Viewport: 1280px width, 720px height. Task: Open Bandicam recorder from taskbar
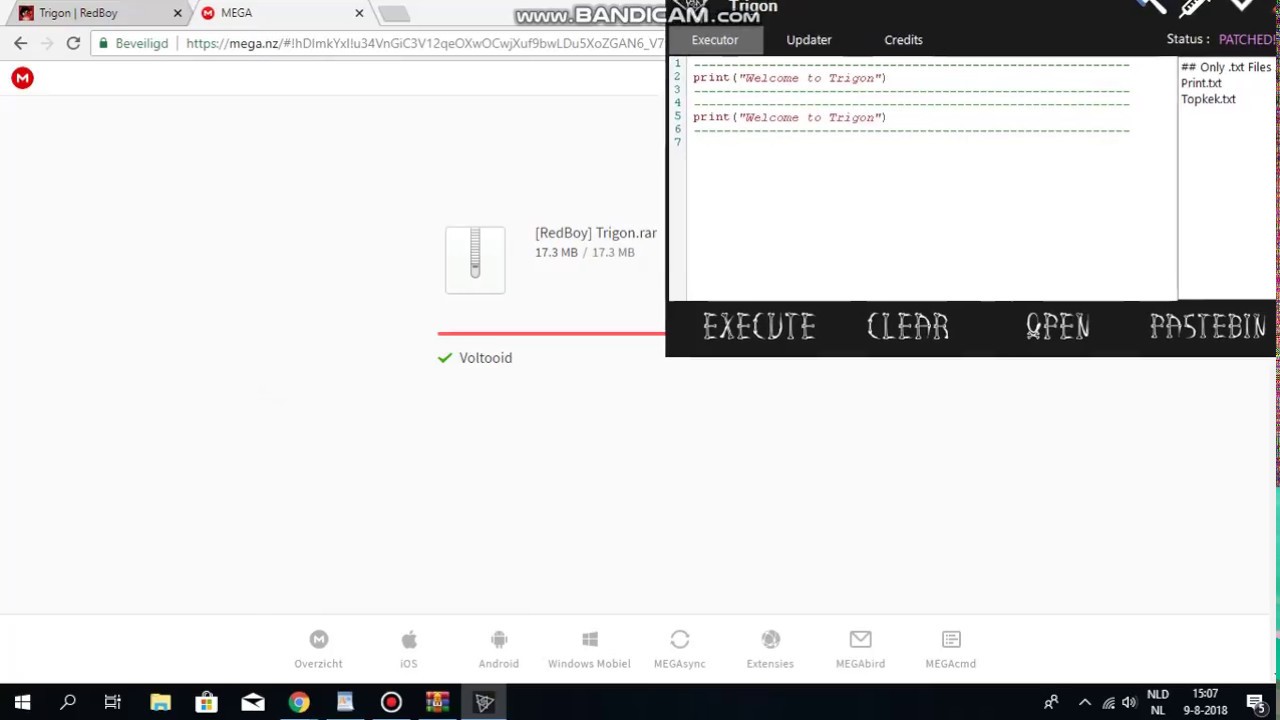click(391, 702)
